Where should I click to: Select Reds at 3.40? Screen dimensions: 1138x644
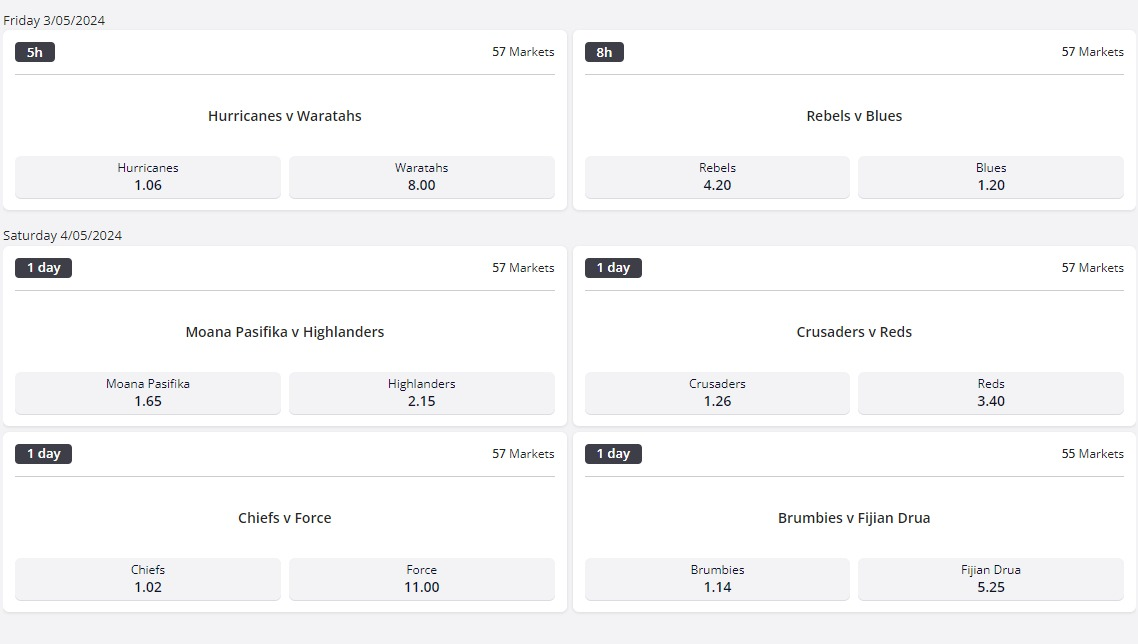[990, 393]
